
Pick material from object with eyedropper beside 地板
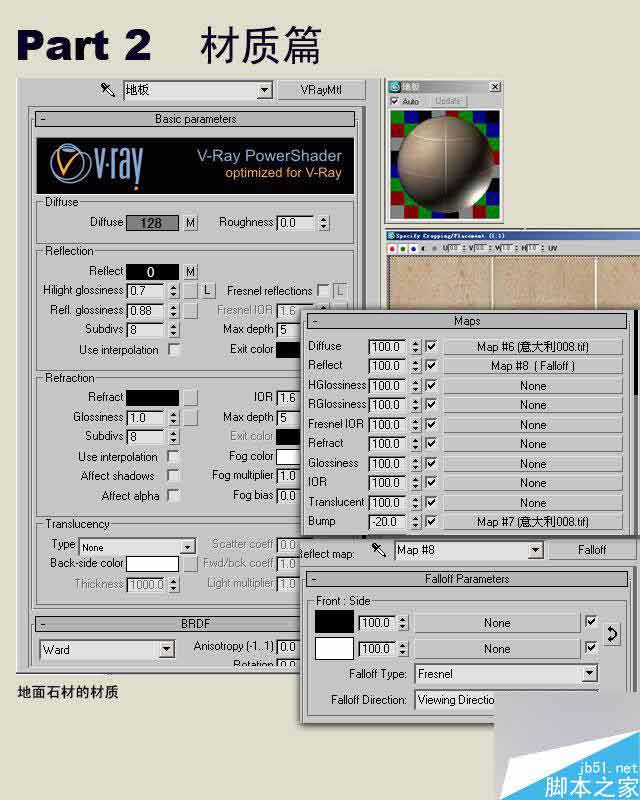click(x=108, y=90)
